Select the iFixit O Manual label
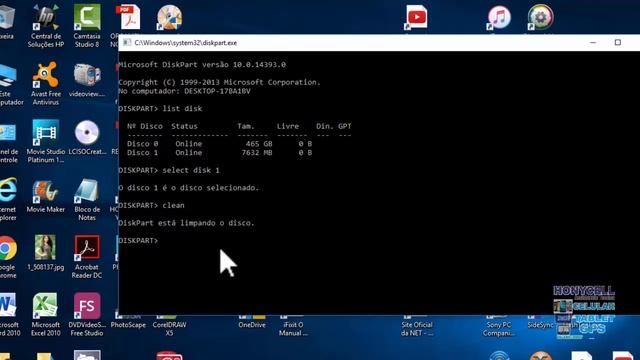The width and height of the screenshot is (640, 360). pyautogui.click(x=293, y=329)
